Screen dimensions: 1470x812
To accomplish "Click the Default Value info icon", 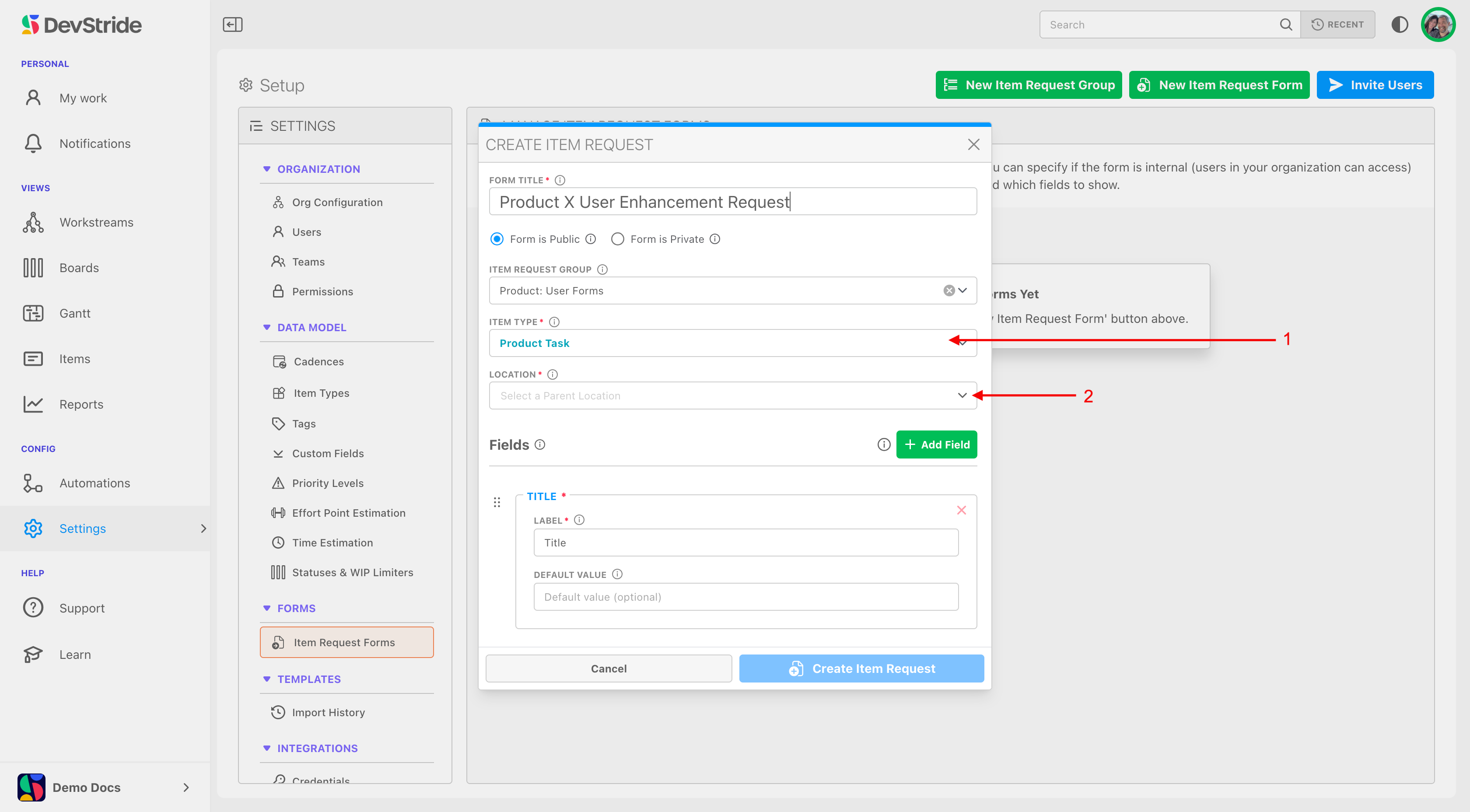I will (617, 574).
